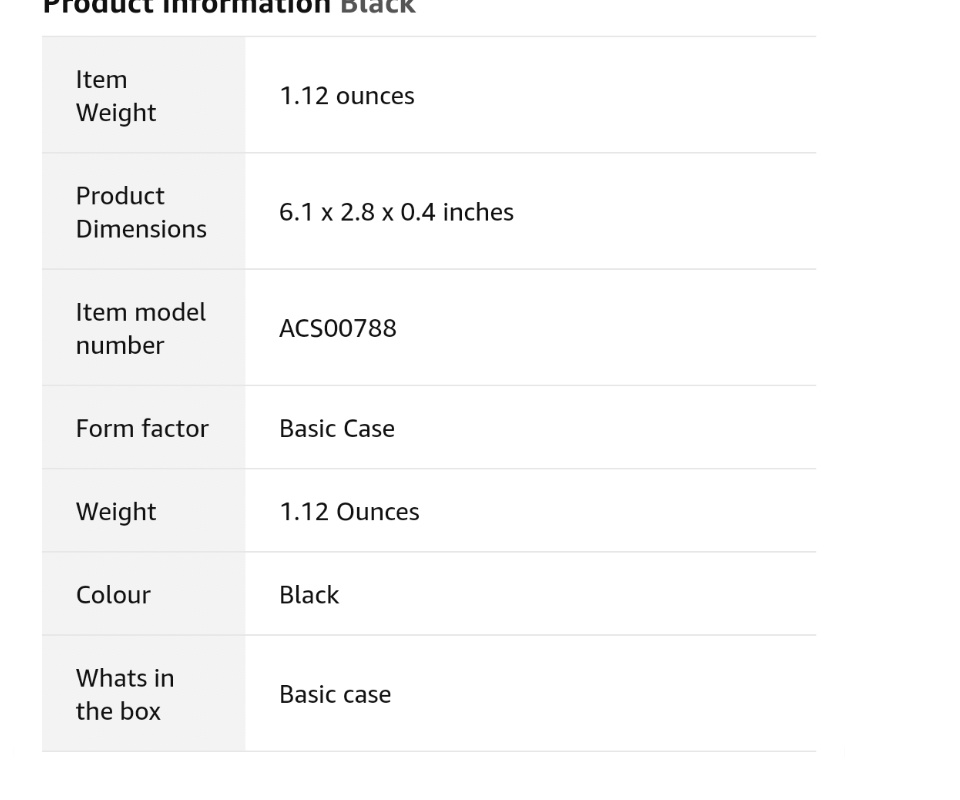Click the "Item model number" label
960x800 pixels.
coord(141,328)
